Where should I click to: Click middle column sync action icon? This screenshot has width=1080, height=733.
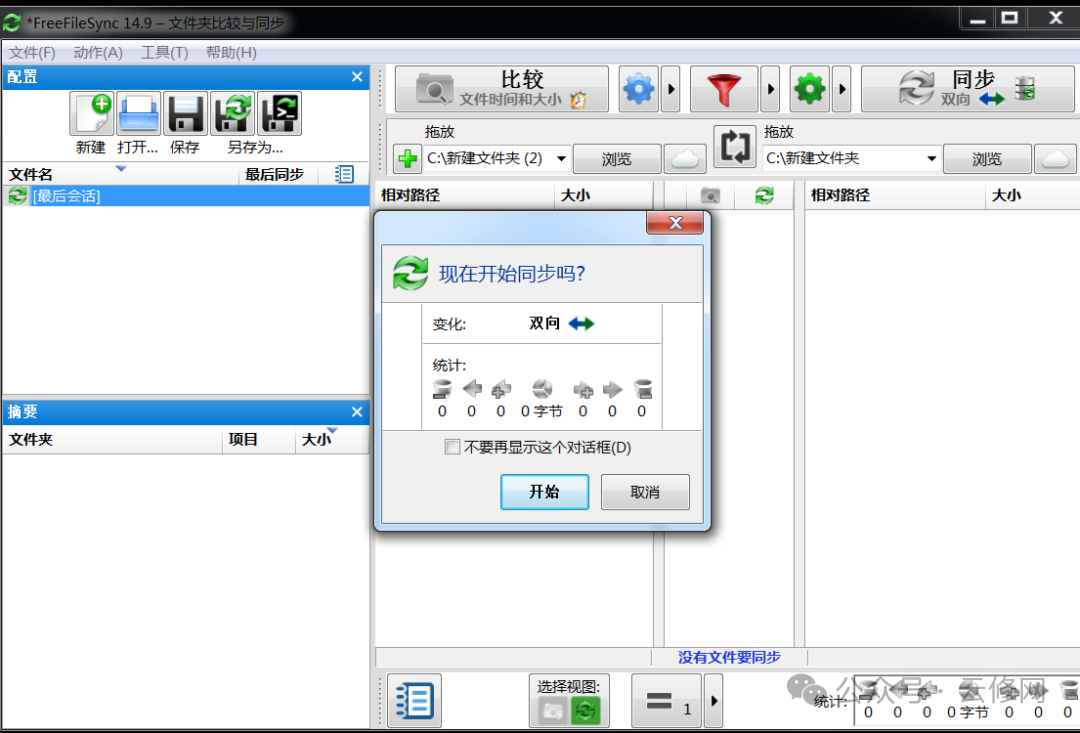pos(764,196)
